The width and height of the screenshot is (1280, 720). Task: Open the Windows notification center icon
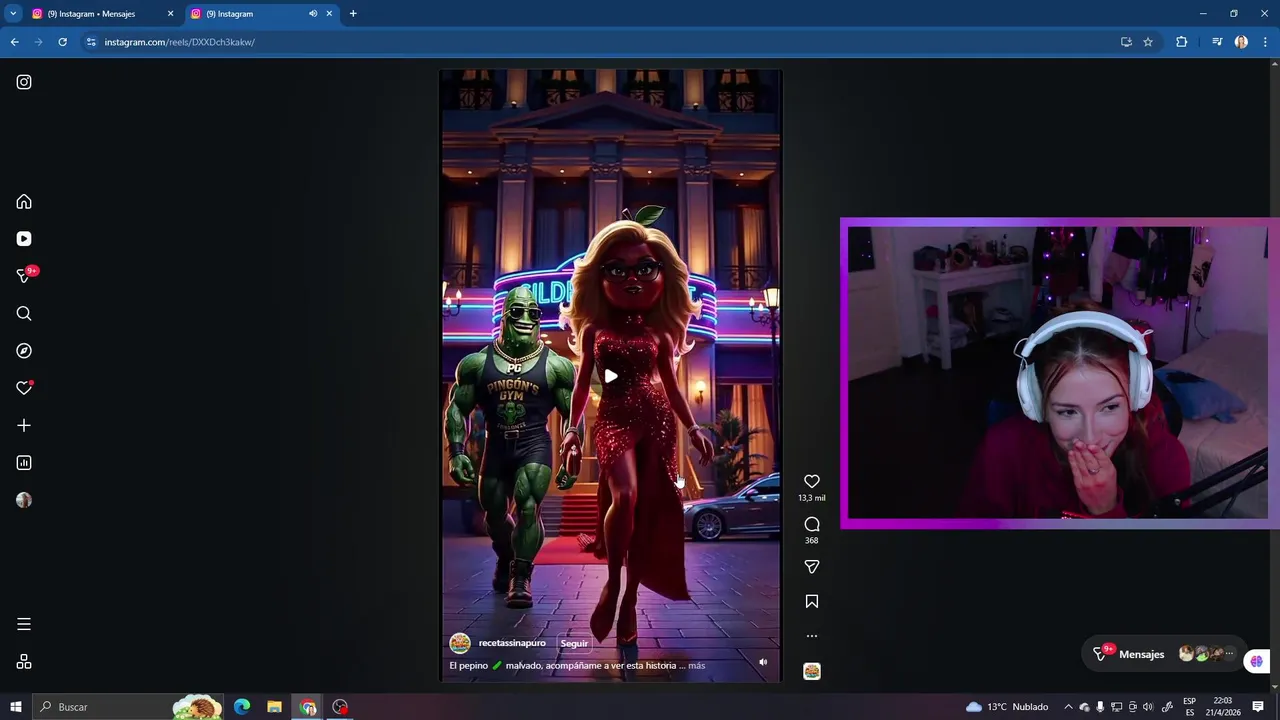1258,707
